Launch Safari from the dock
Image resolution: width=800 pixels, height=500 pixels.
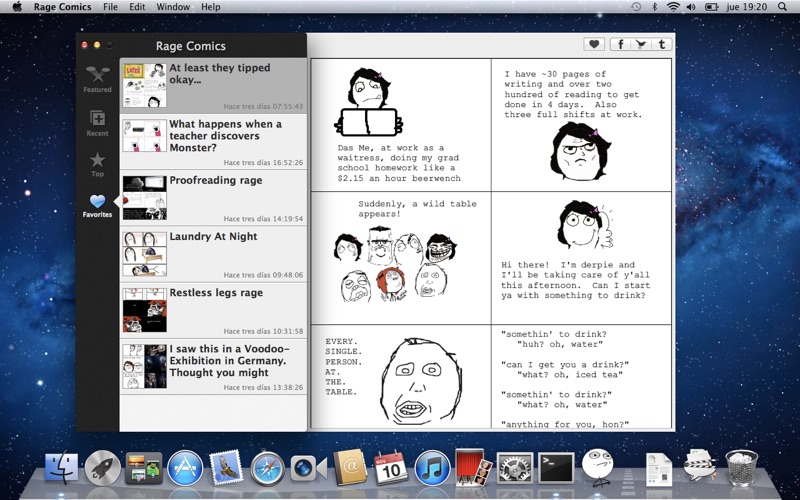coord(267,468)
